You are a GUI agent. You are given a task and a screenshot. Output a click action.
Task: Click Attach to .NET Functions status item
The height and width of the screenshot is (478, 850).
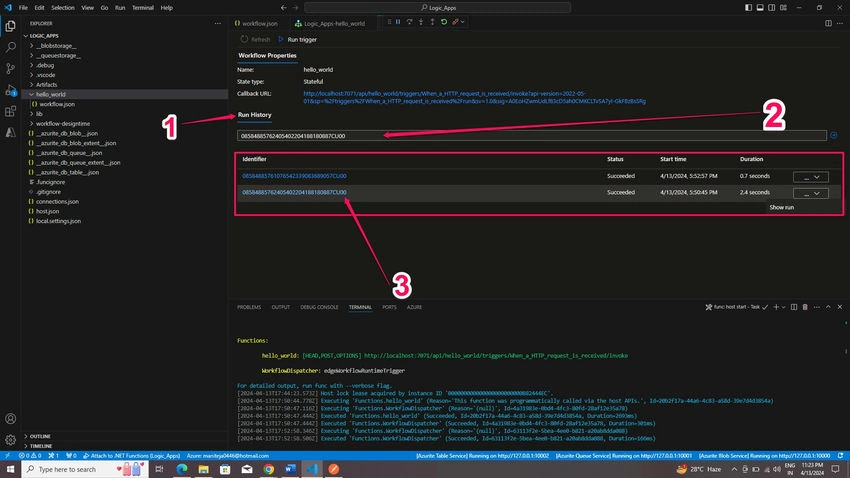[132, 455]
